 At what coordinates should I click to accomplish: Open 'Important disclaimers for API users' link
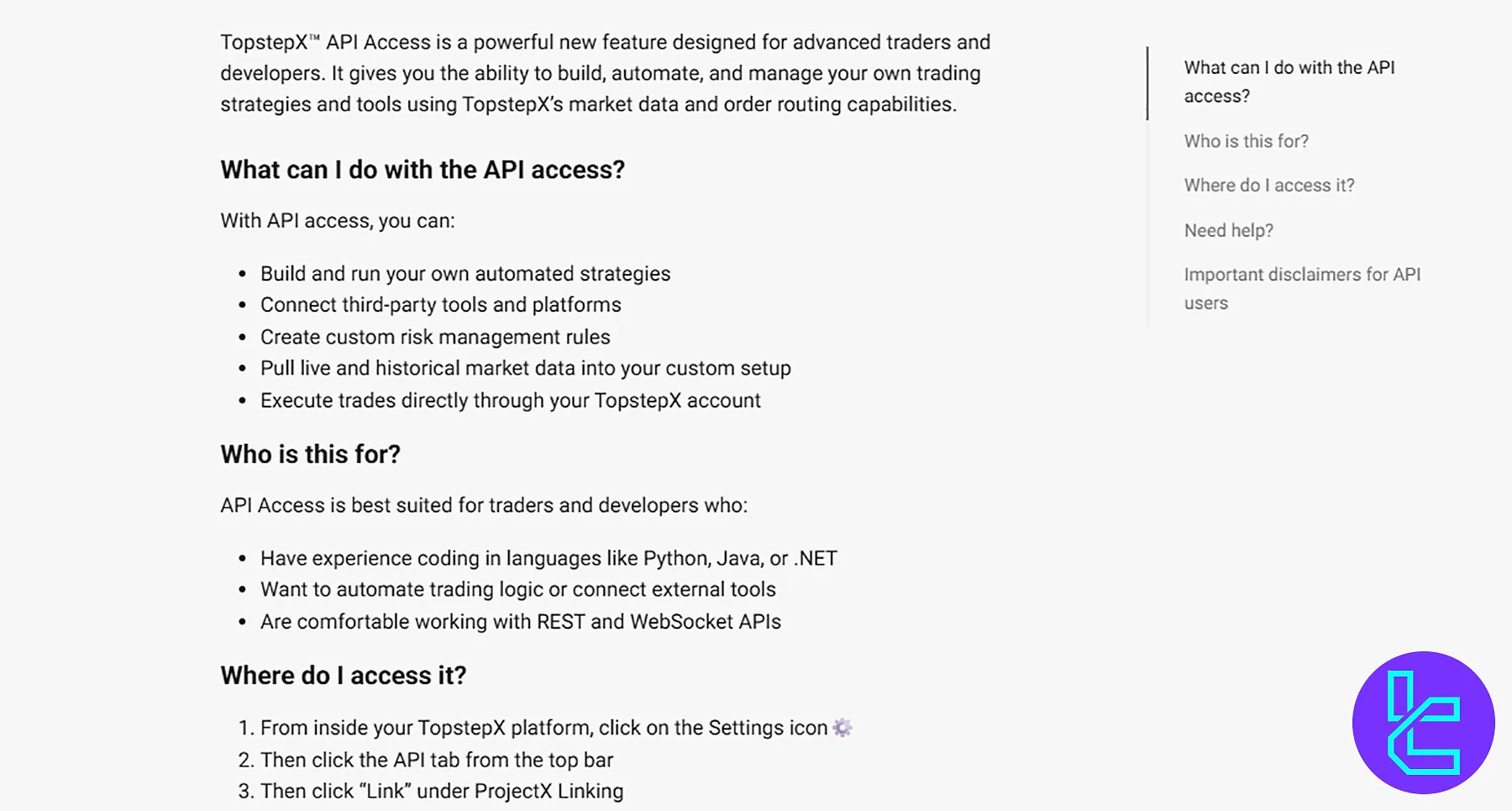(x=1303, y=288)
